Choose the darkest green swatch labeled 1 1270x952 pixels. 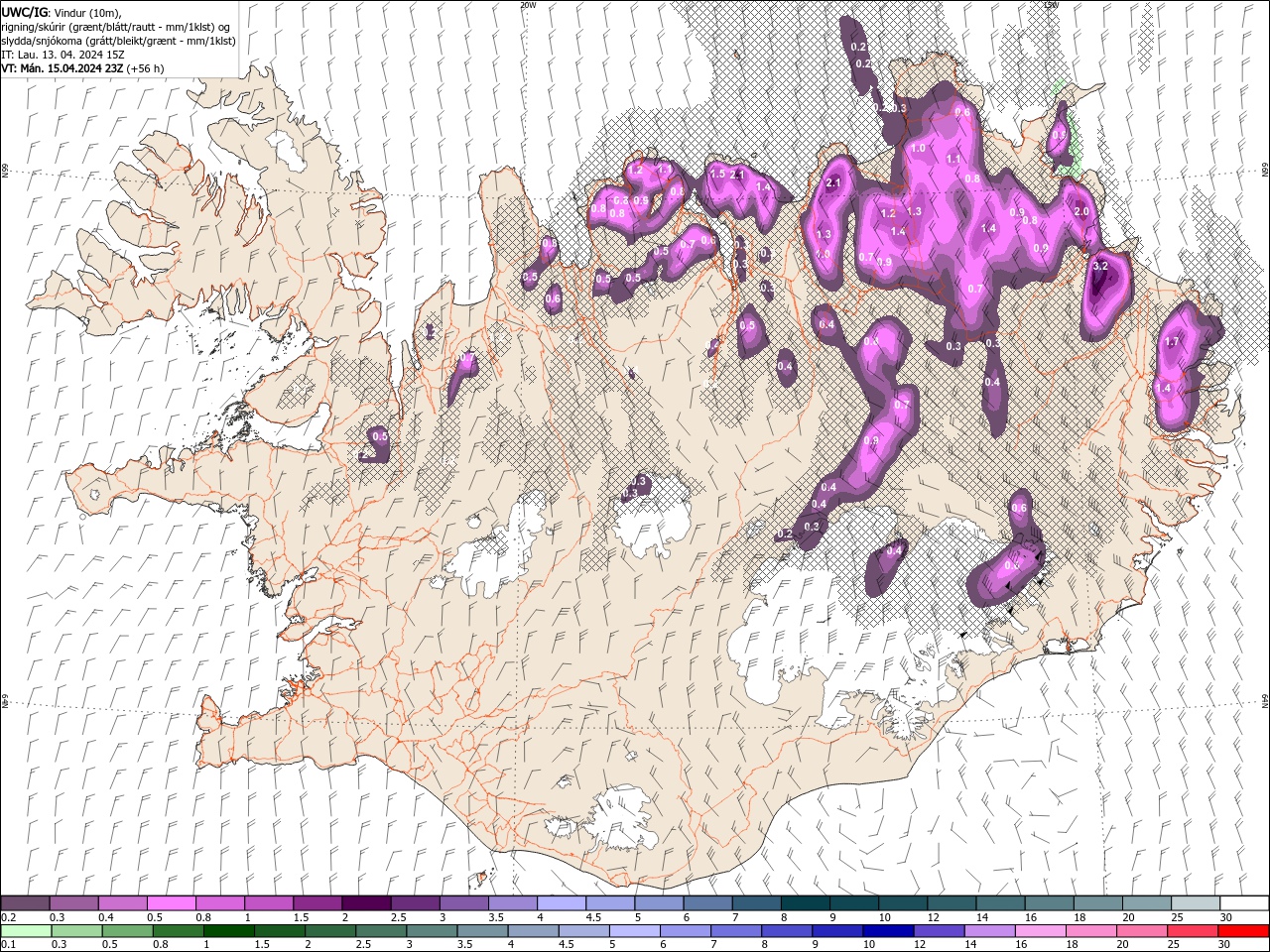(x=228, y=931)
